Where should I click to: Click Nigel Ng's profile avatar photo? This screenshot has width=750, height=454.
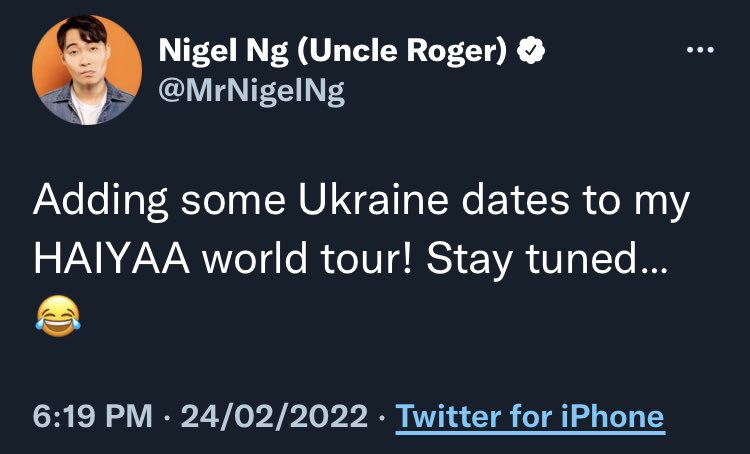(84, 72)
